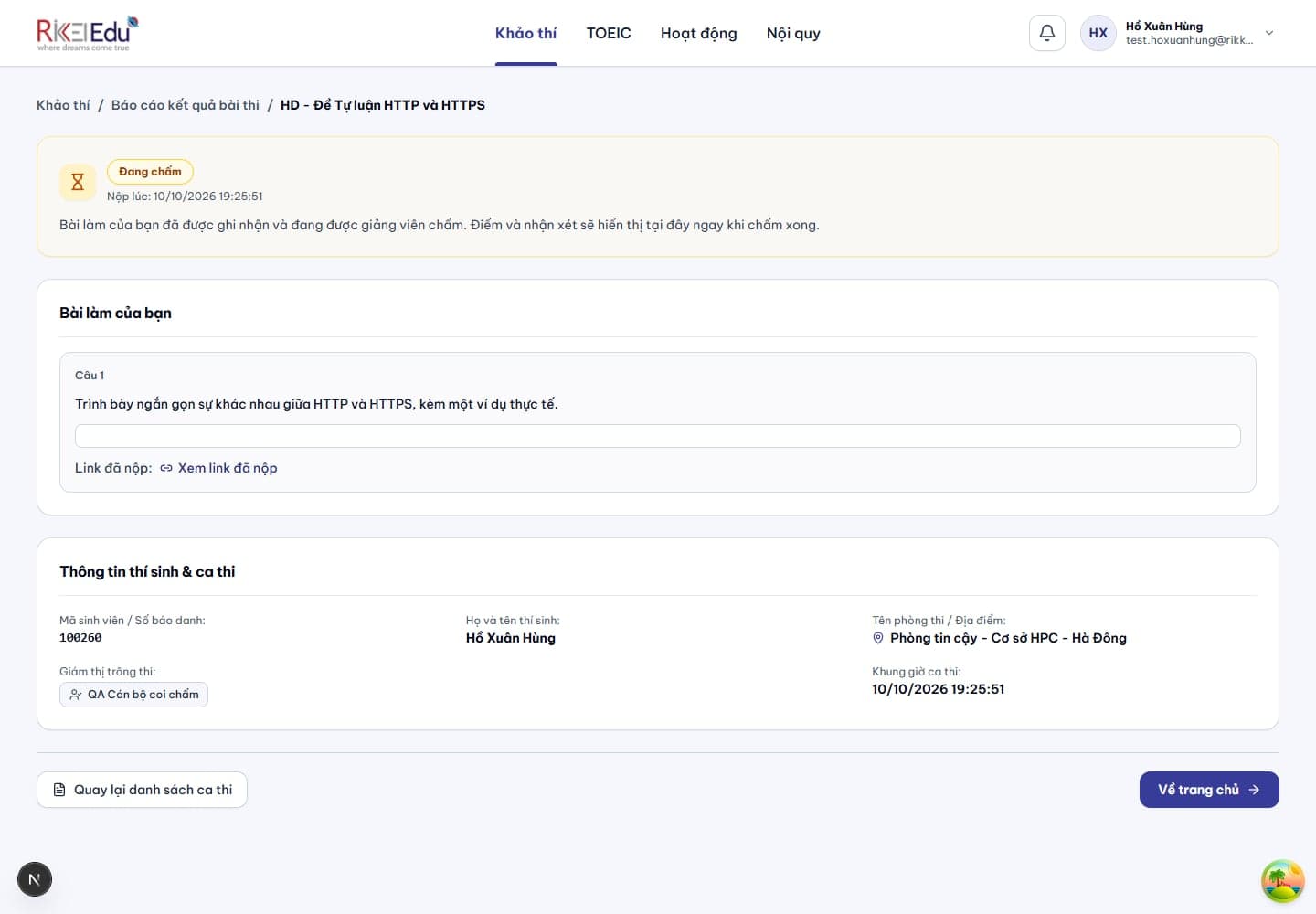Image resolution: width=1316 pixels, height=914 pixels.
Task: Click the arrow icon in Về trang chủ
Action: (1254, 790)
